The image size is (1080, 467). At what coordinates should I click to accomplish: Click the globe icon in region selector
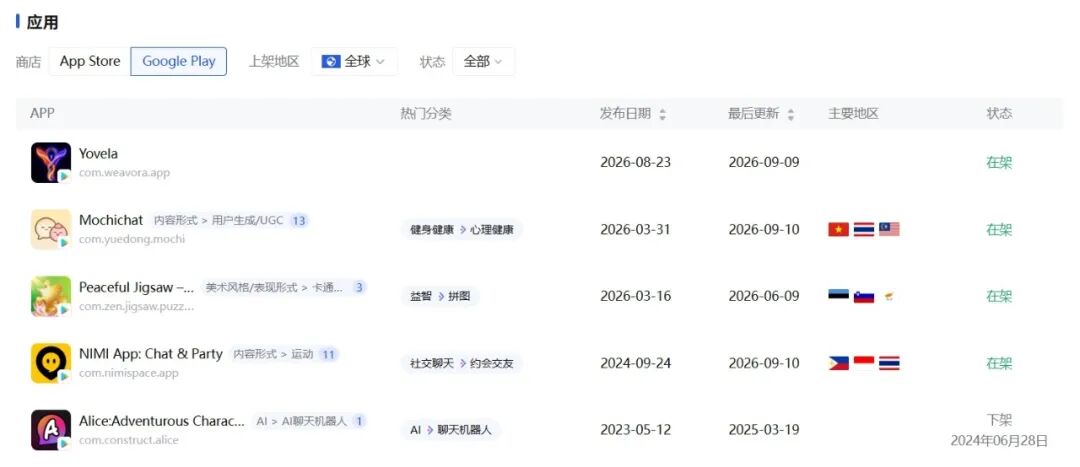[331, 61]
